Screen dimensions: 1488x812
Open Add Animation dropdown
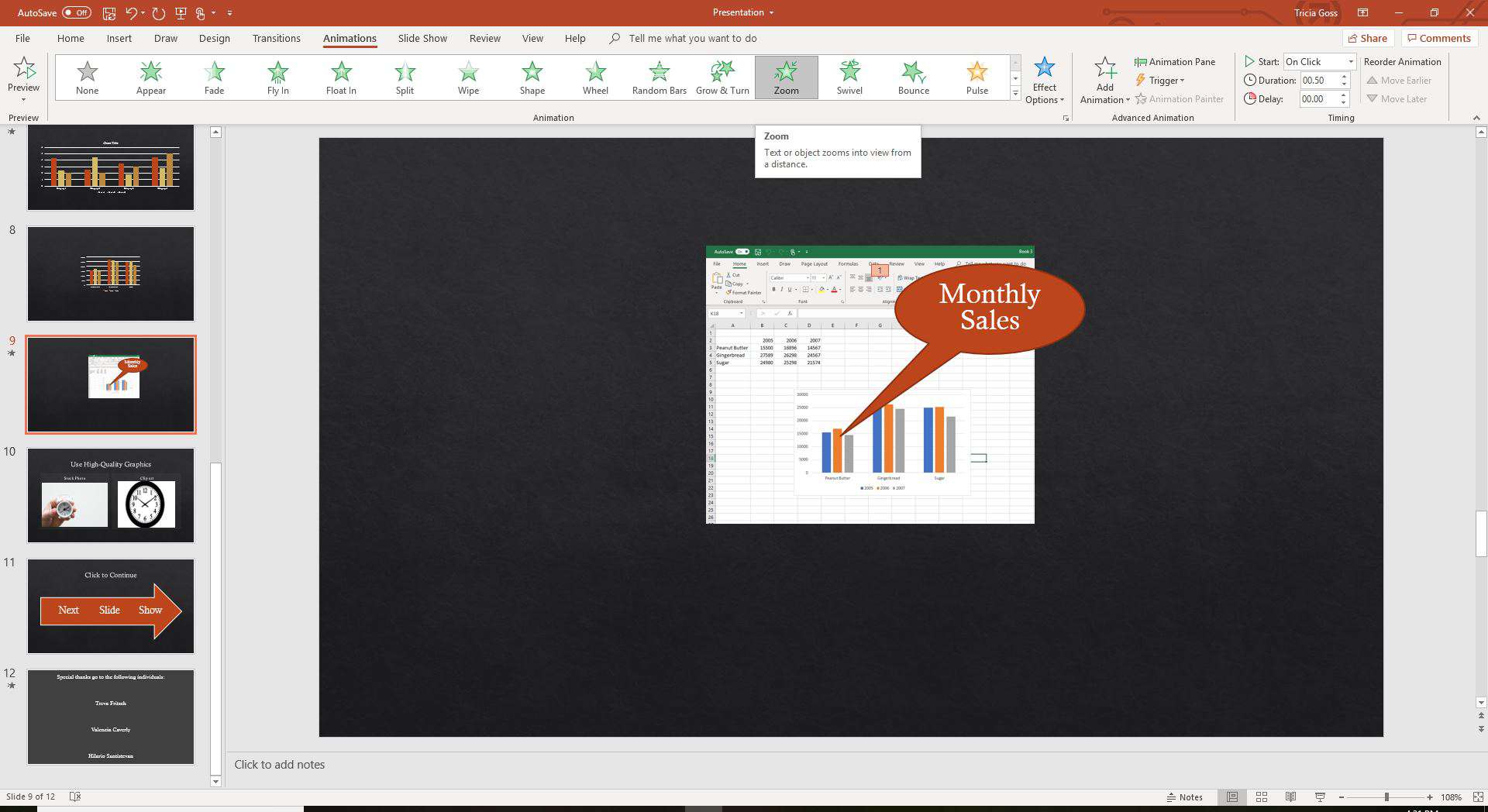1105,81
